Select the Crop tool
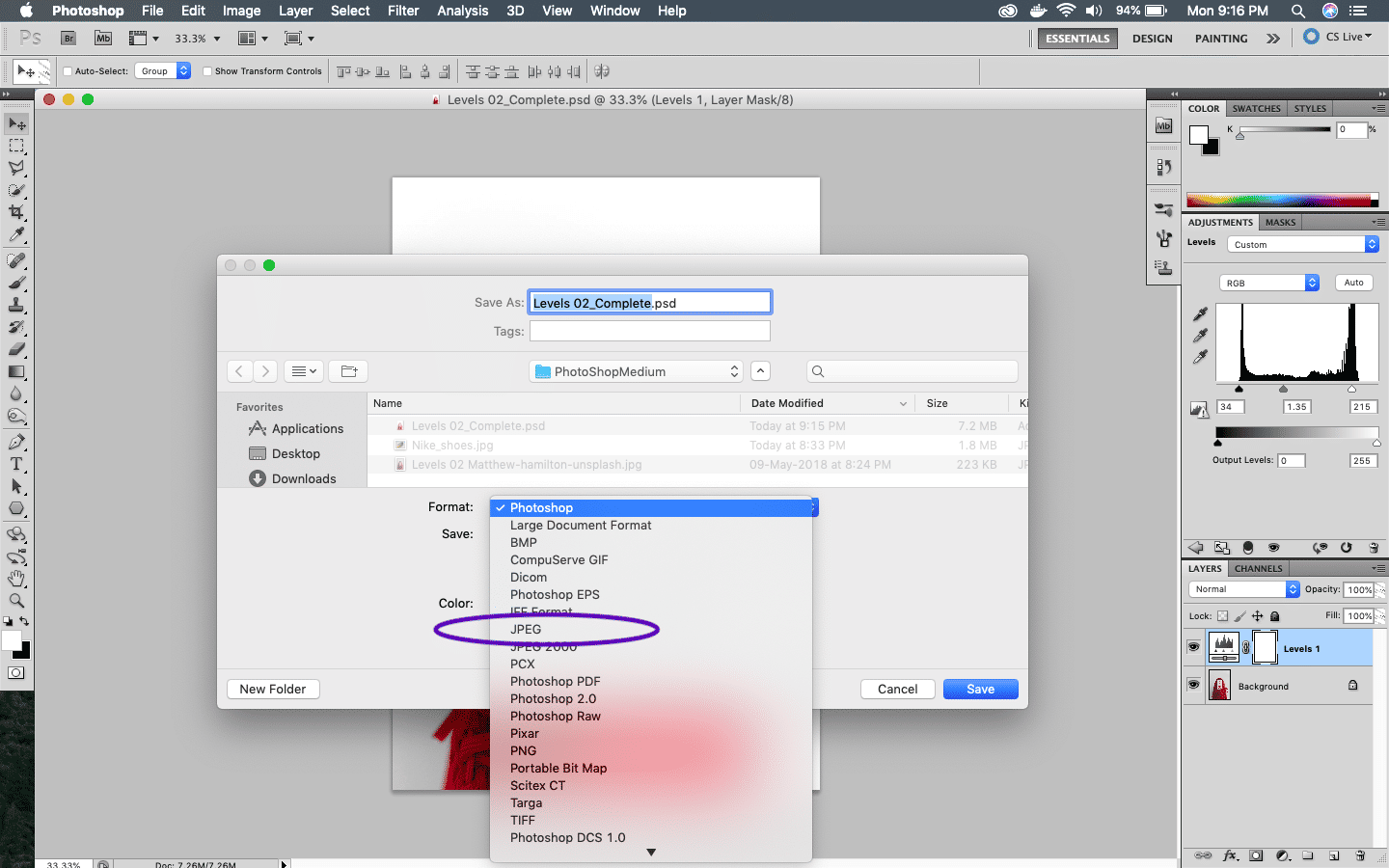The image size is (1389, 868). [16, 212]
